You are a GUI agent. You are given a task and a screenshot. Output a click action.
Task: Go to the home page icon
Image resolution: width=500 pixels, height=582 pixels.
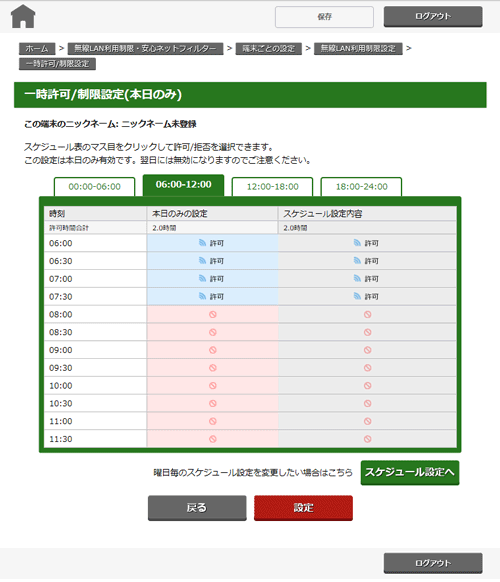[23, 16]
